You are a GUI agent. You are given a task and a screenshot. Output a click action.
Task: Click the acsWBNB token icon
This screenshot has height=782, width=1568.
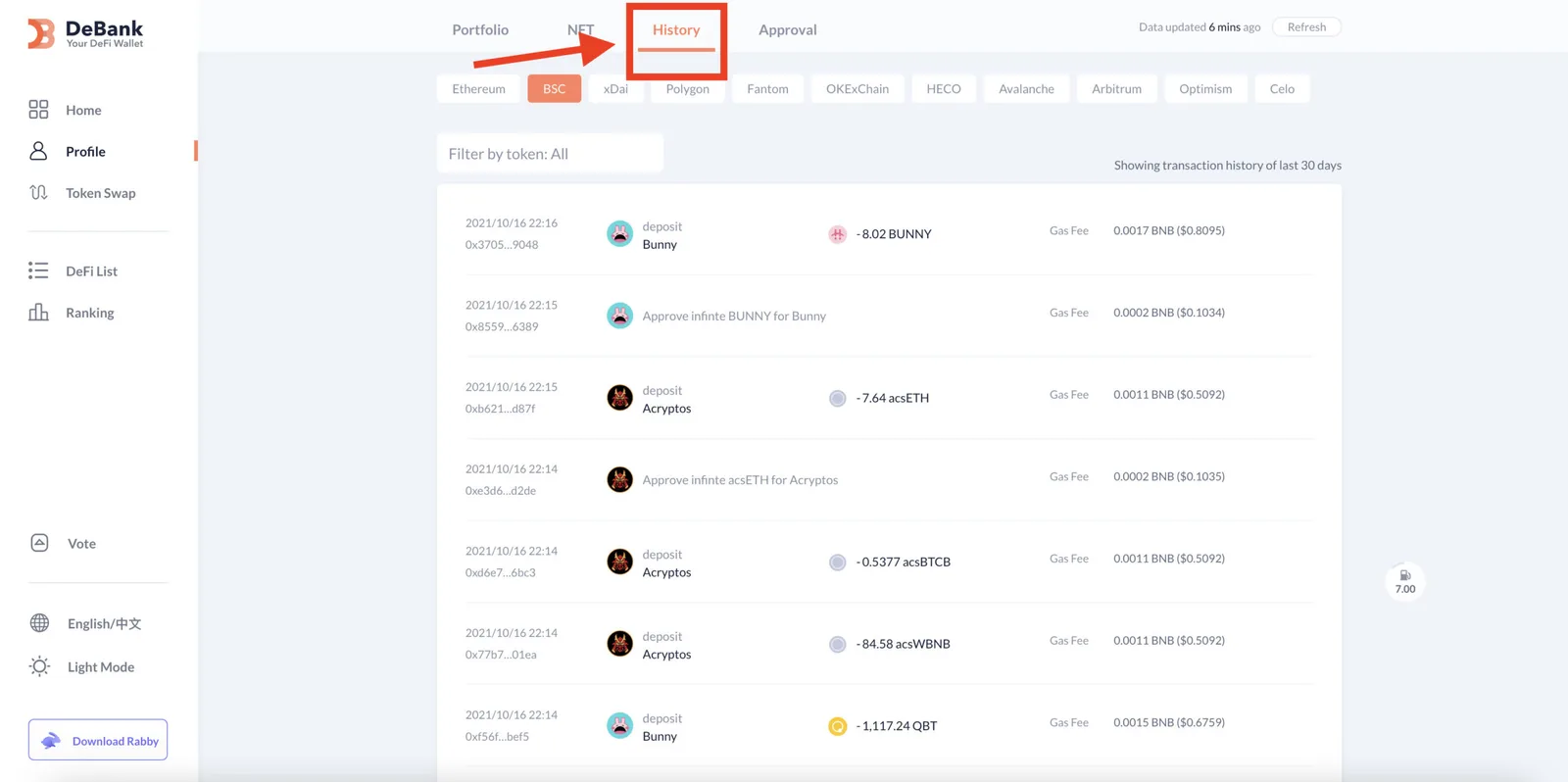click(837, 644)
